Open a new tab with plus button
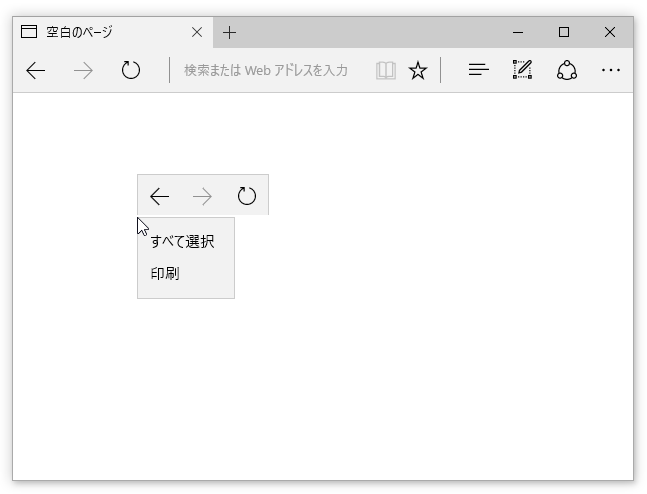Viewport: 647px width, 494px height. tap(229, 32)
